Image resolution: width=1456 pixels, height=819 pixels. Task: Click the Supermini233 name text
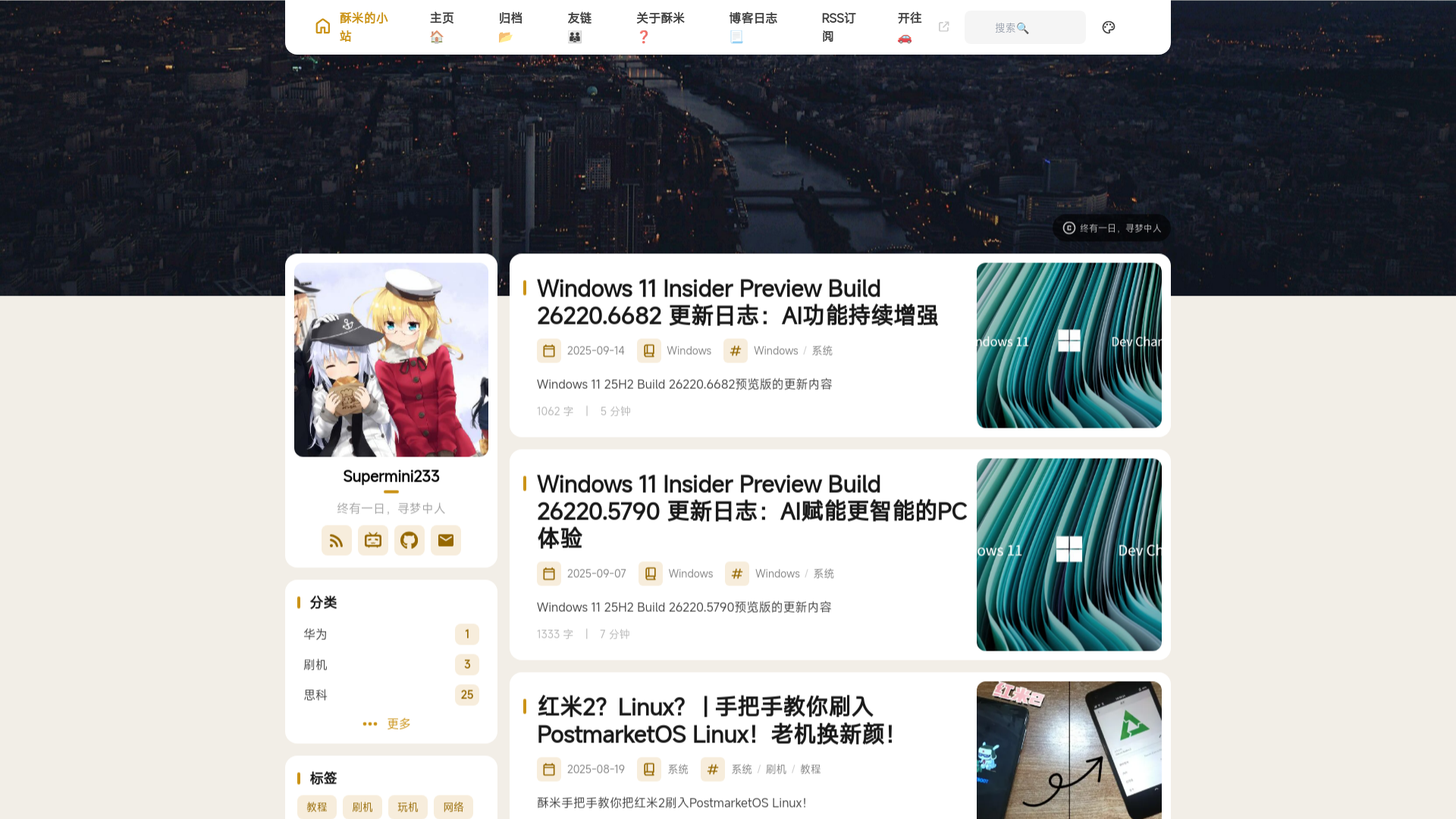click(x=391, y=477)
